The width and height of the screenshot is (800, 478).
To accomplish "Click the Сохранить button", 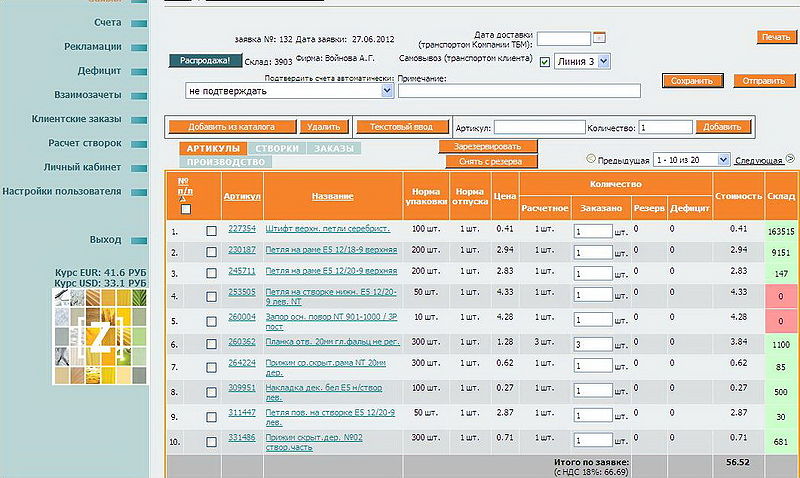I will 692,81.
